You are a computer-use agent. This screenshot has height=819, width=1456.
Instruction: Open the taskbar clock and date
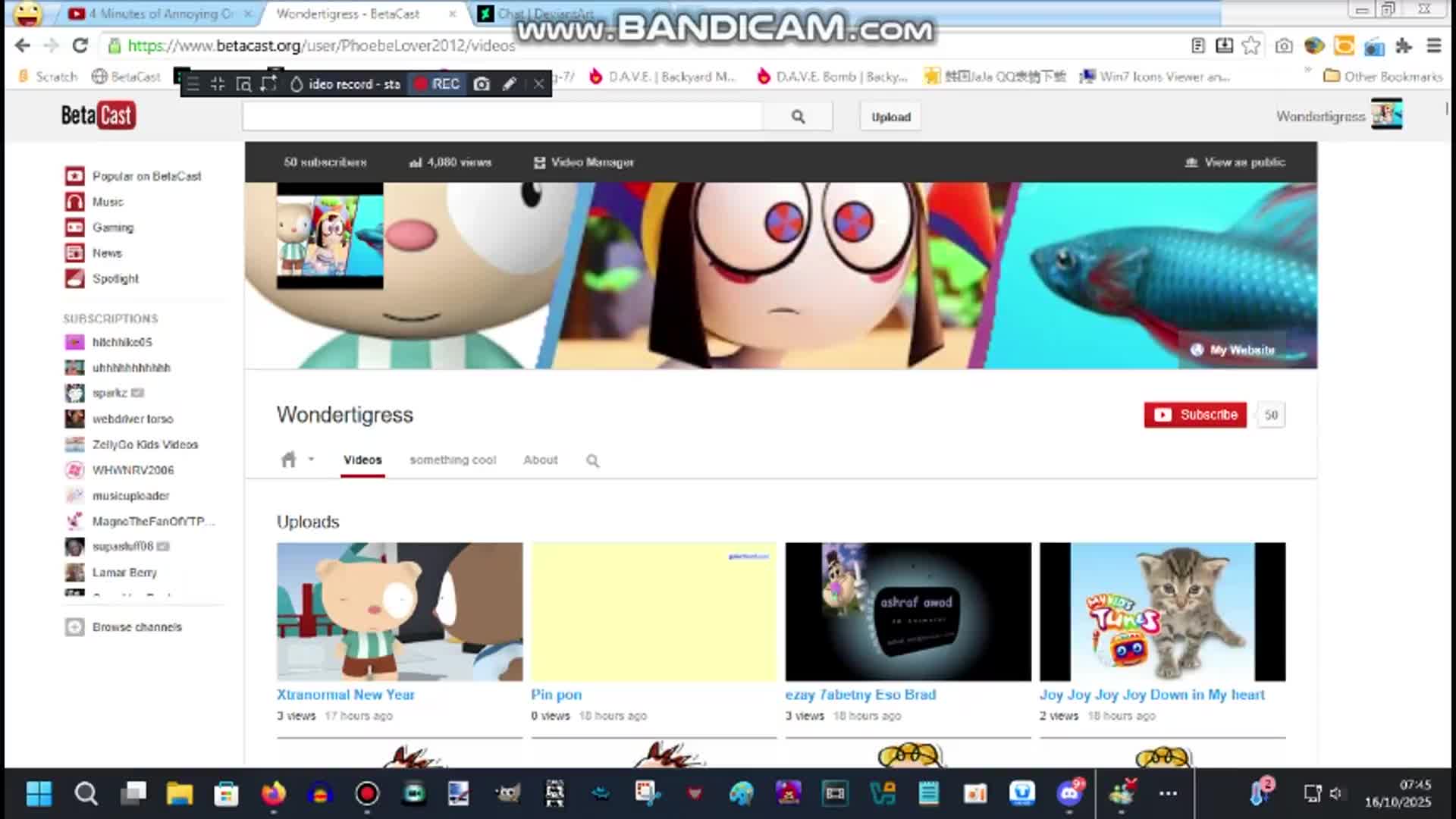(x=1399, y=794)
